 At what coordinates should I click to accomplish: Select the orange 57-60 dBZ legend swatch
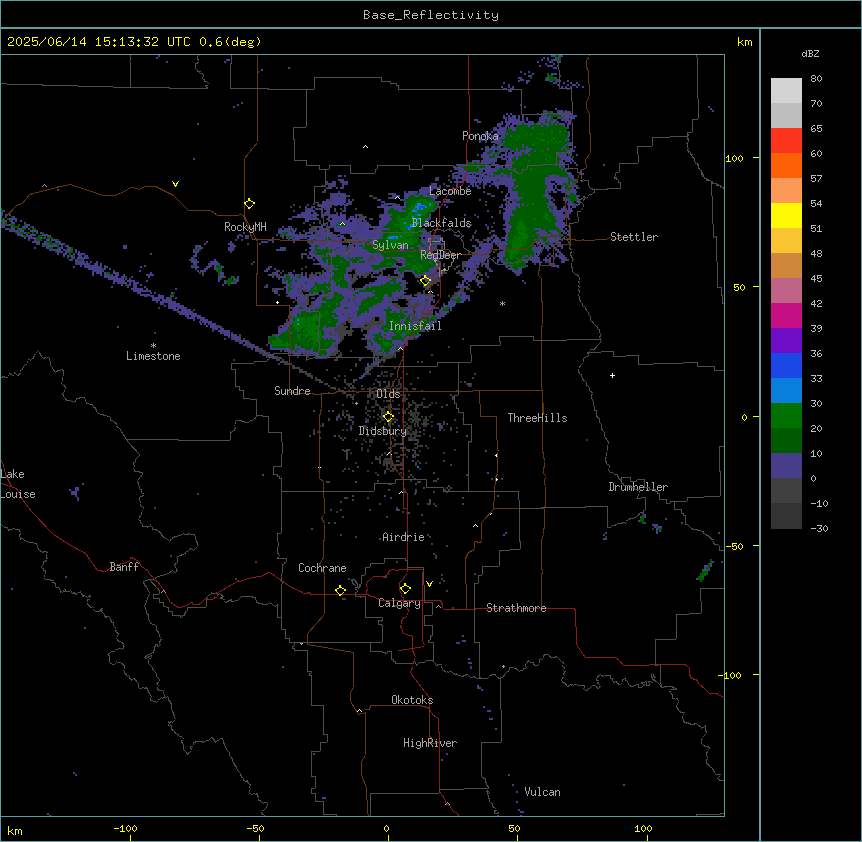(x=786, y=166)
